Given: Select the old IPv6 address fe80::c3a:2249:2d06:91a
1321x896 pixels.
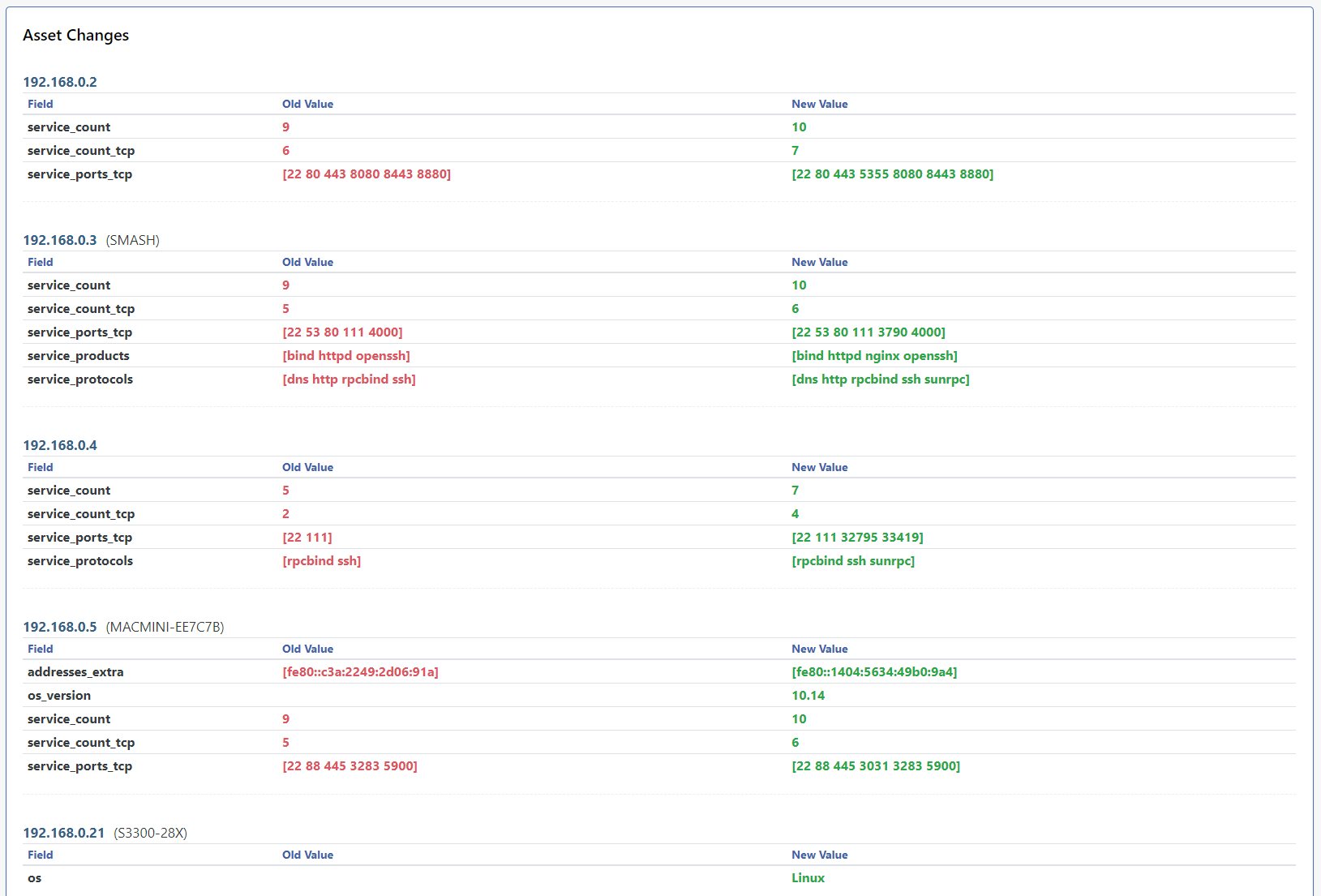Looking at the screenshot, I should pyautogui.click(x=360, y=672).
